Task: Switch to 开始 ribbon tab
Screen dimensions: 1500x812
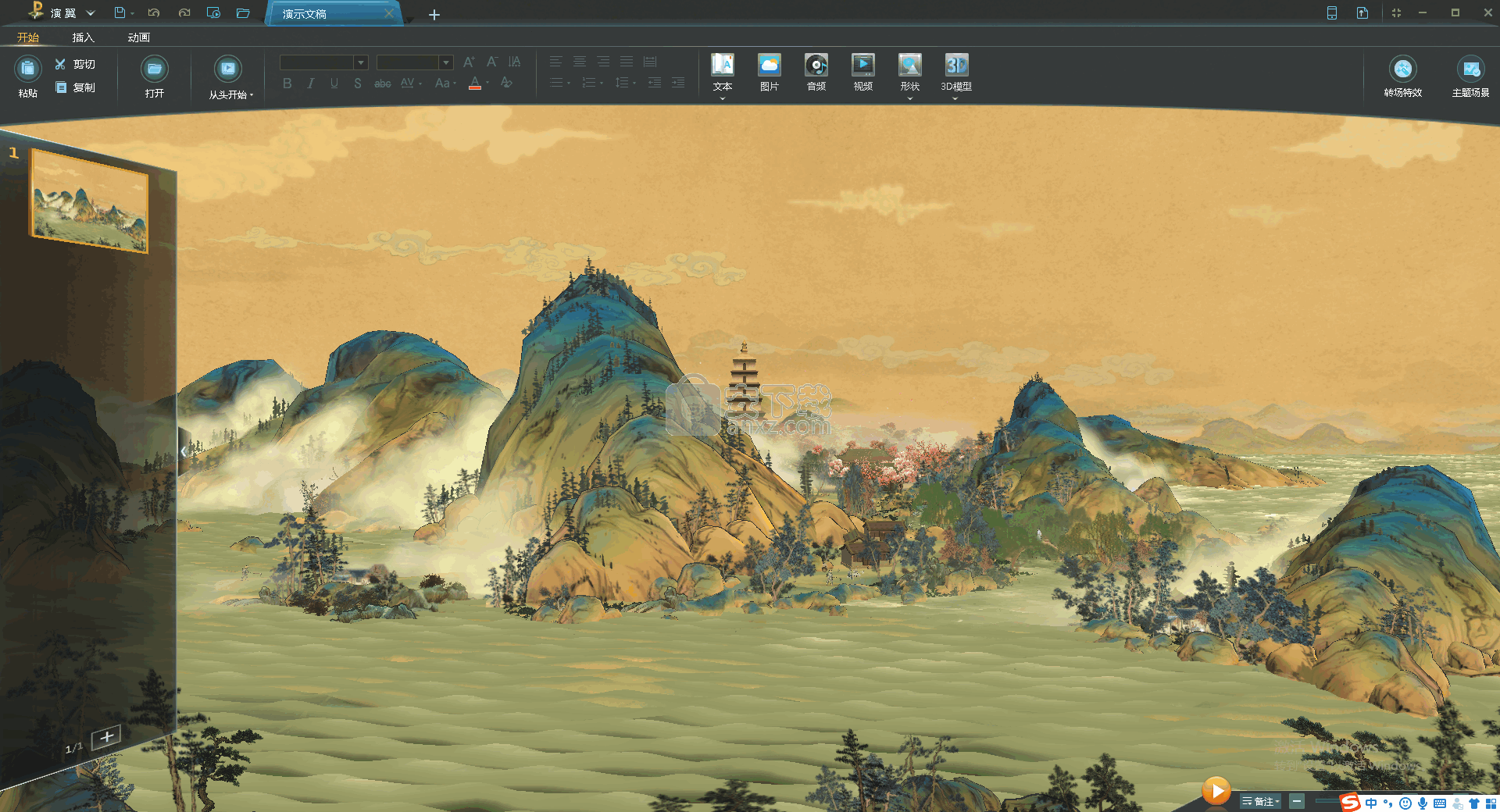Action: (28, 37)
